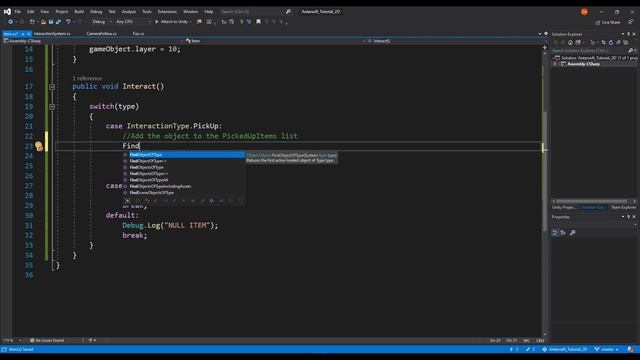Click the Categorized icon in Properties panel
640x360 pixels.
(555, 233)
